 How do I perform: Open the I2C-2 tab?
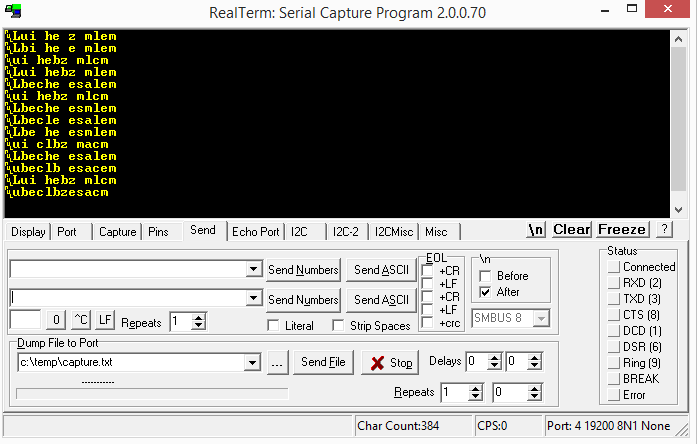click(347, 232)
